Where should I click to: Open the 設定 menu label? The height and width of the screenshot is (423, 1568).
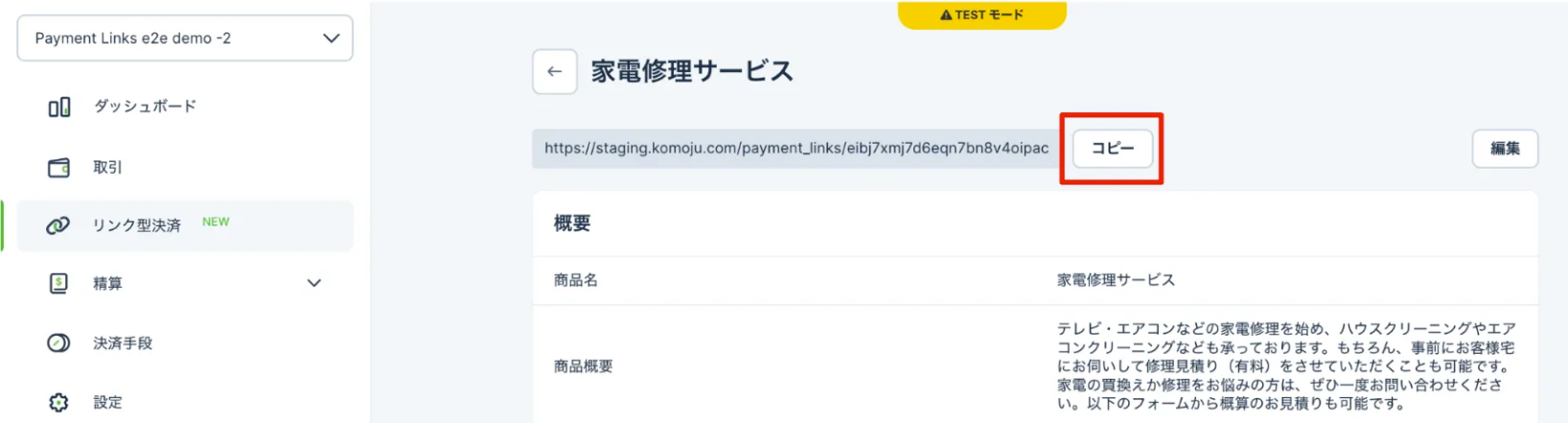(x=107, y=403)
